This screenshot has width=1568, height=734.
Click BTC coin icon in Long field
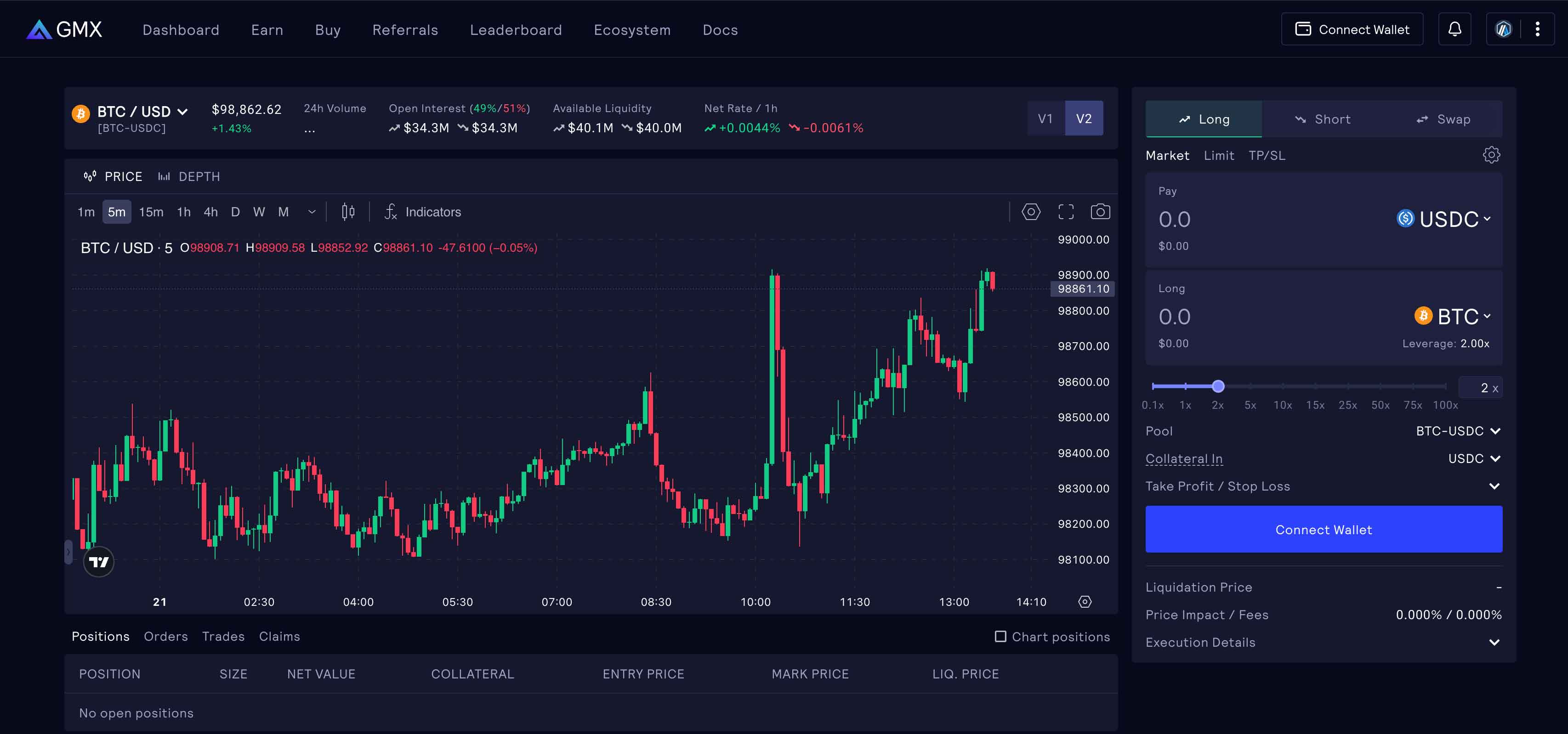1423,315
